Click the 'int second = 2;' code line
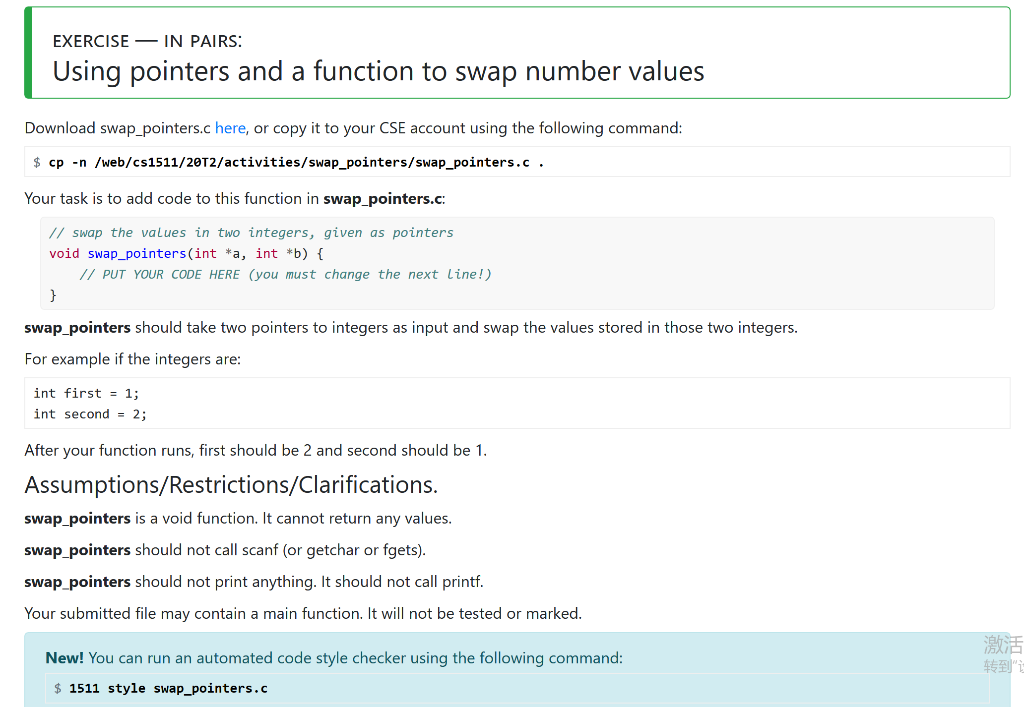This screenshot has height=707, width=1024. tap(95, 414)
